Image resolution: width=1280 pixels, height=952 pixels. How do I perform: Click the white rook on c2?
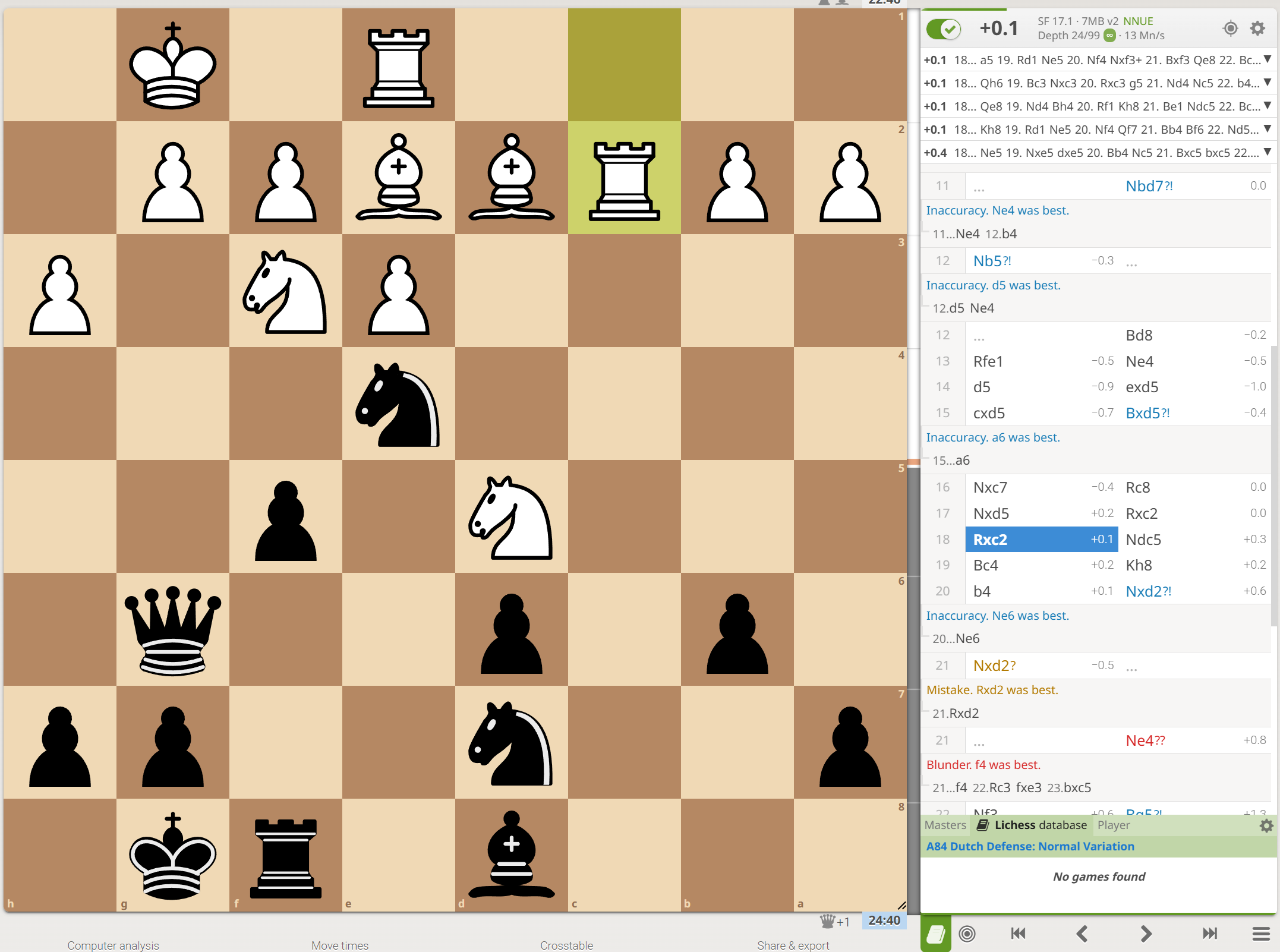click(624, 178)
